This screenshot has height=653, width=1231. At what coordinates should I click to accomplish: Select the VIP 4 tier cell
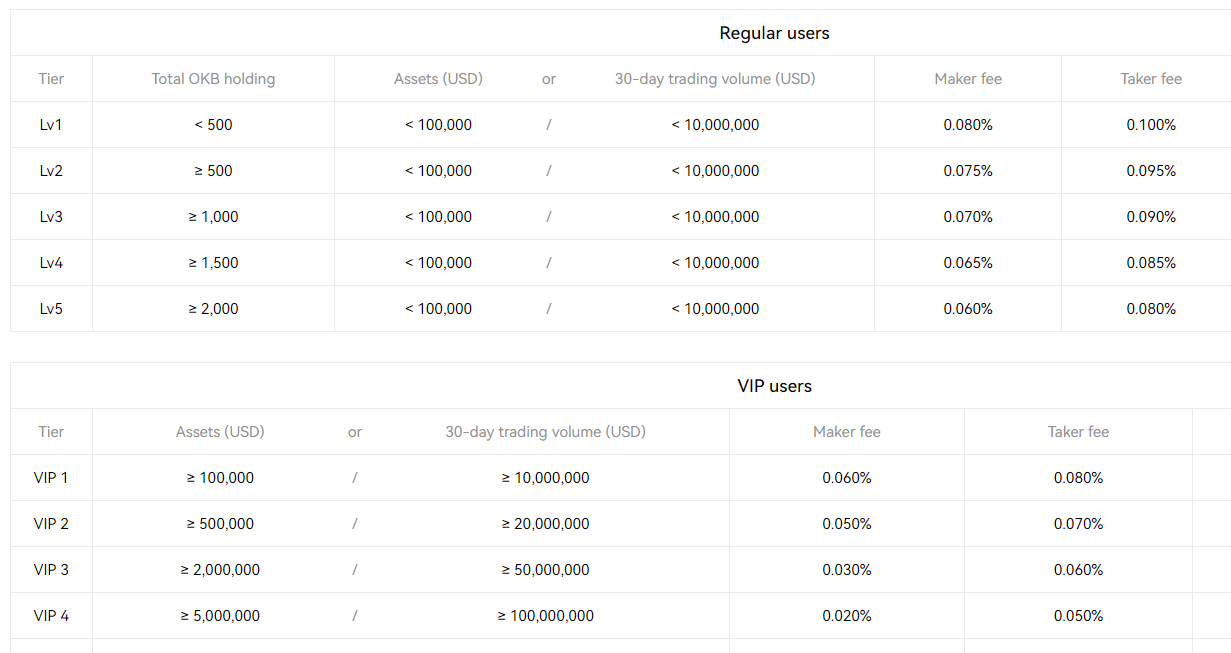51,616
